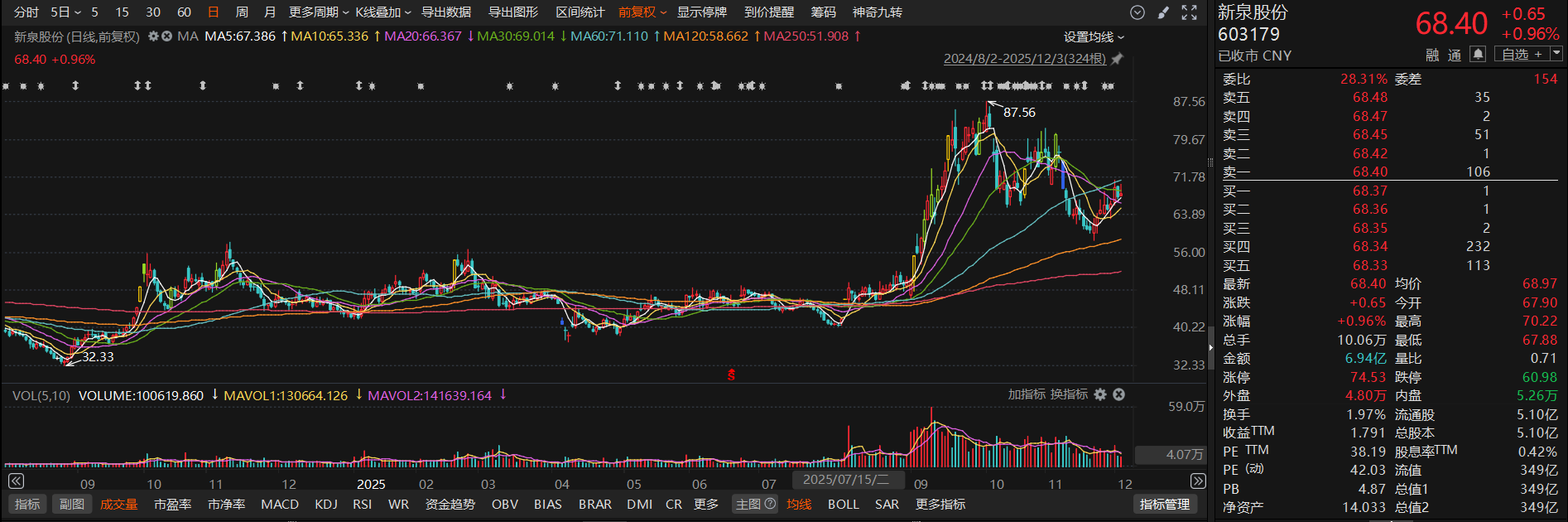Image resolution: width=1568 pixels, height=522 pixels.
Task: Toggle 显示停牌 suspension display
Action: pyautogui.click(x=701, y=12)
